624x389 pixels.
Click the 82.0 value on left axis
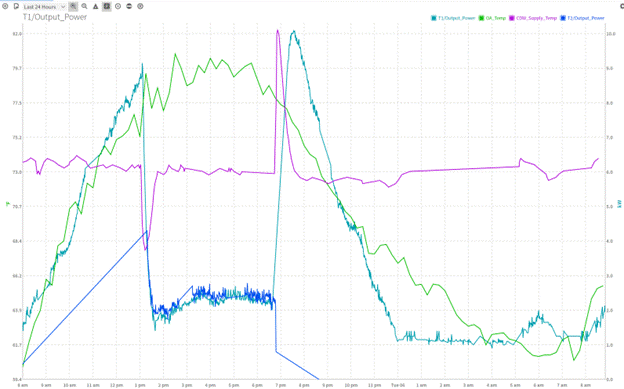[17, 34]
